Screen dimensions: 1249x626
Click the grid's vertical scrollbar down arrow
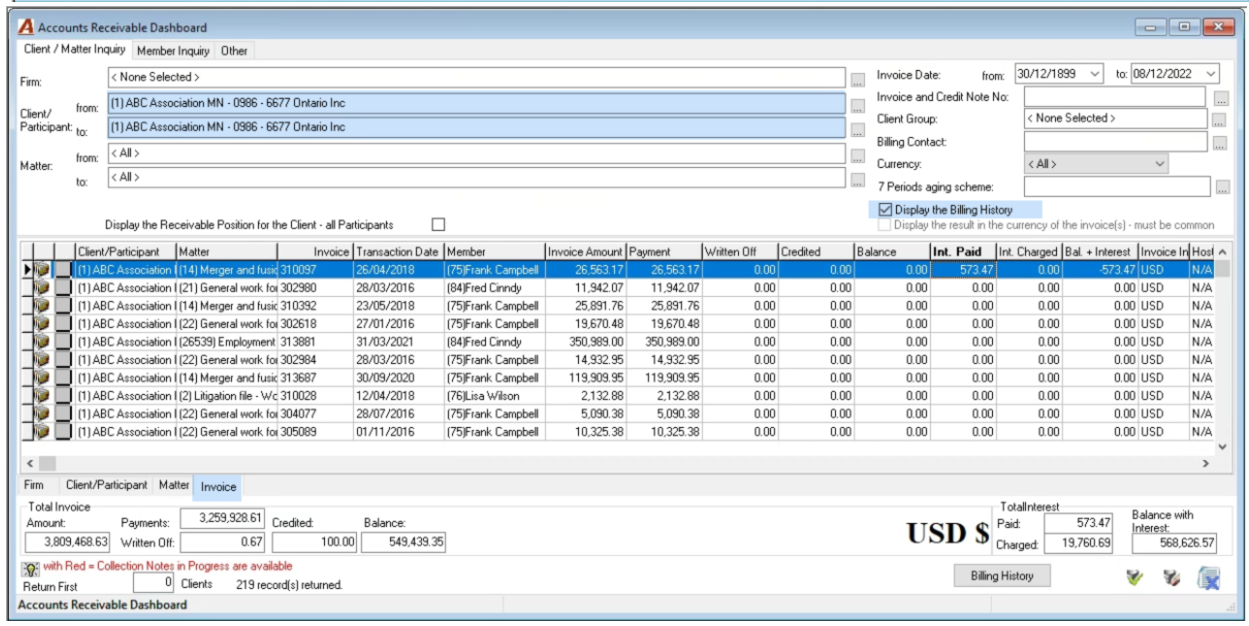1222,446
